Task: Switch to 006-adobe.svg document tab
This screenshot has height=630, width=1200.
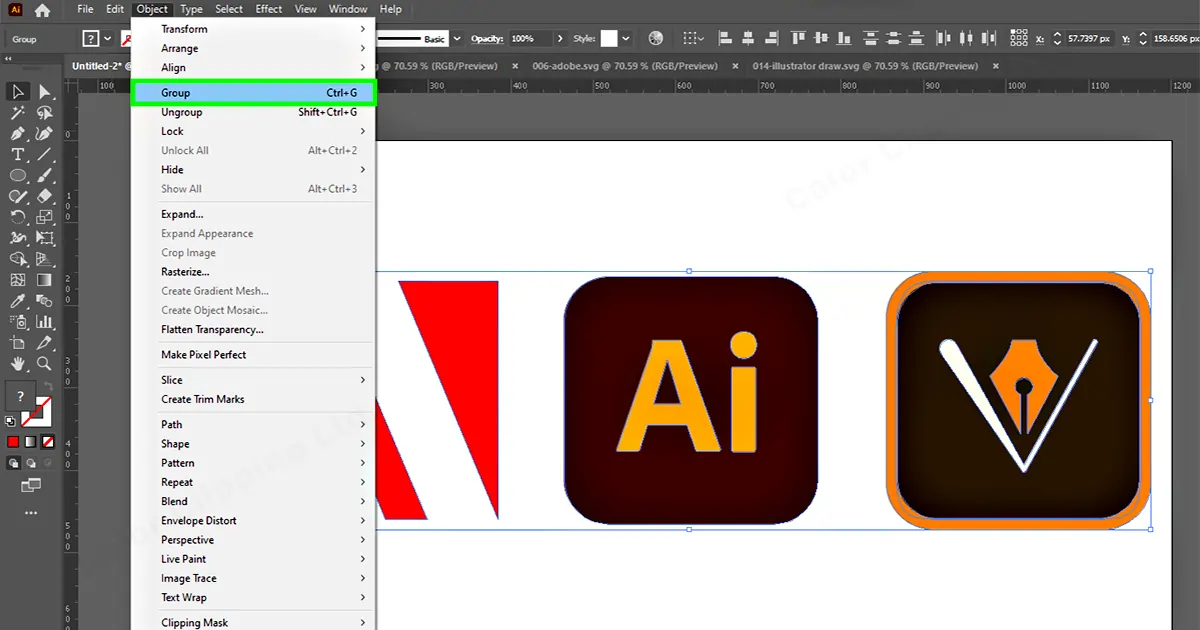Action: click(625, 66)
